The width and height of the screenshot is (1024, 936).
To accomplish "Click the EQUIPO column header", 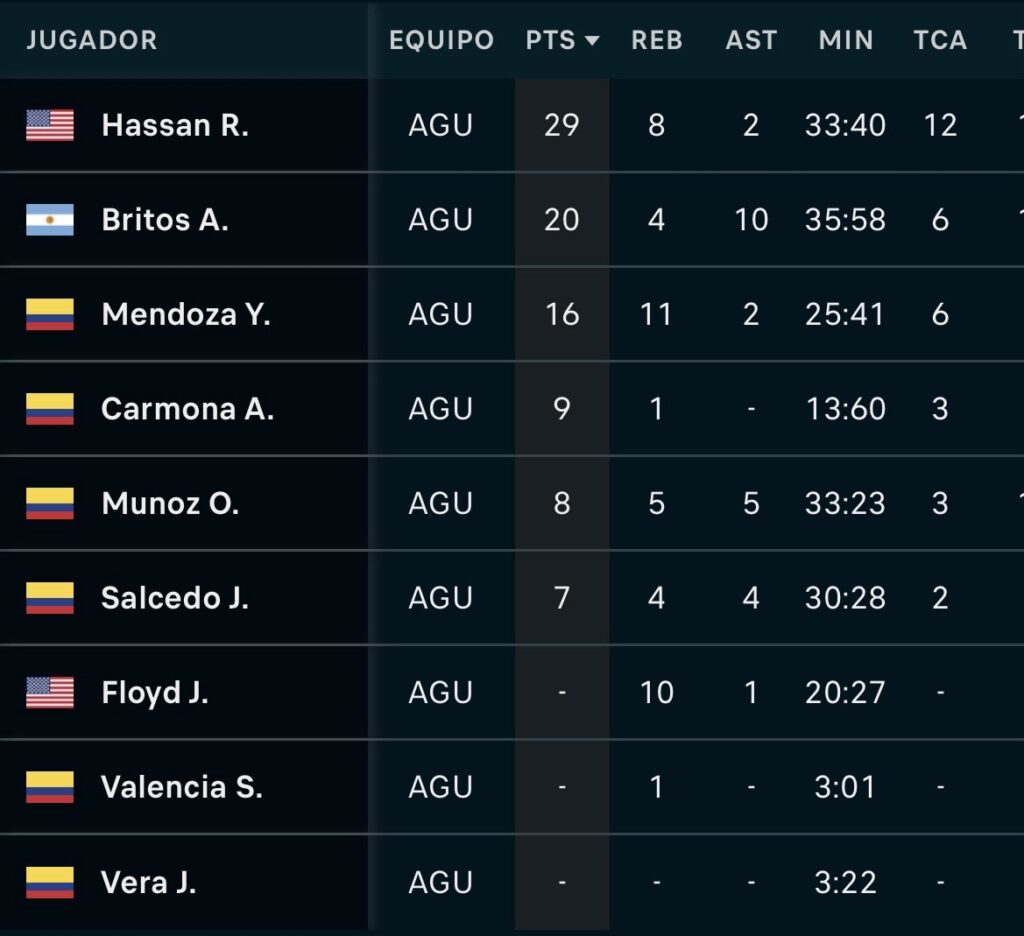I will tap(441, 41).
